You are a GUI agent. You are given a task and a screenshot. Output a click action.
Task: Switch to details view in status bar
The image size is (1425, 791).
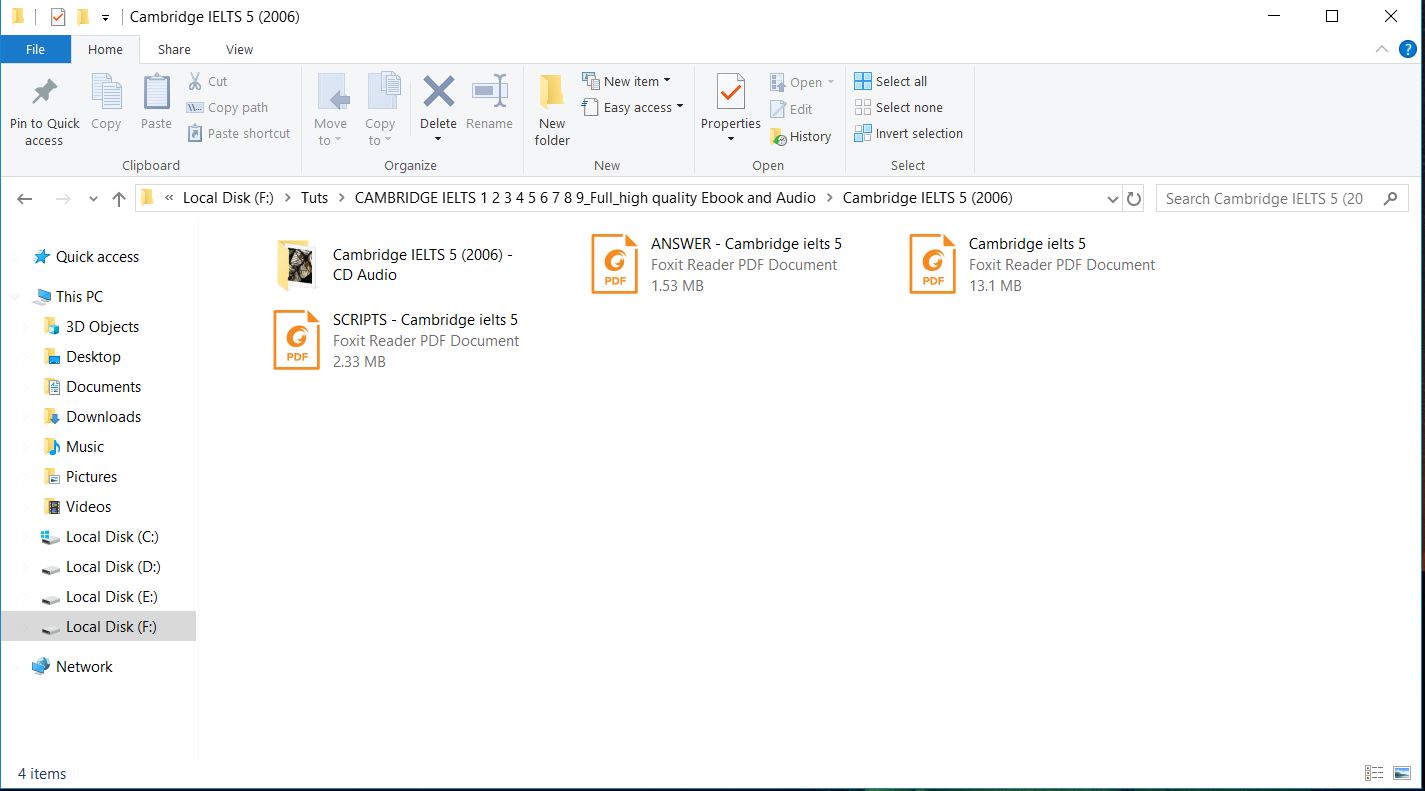click(x=1375, y=773)
